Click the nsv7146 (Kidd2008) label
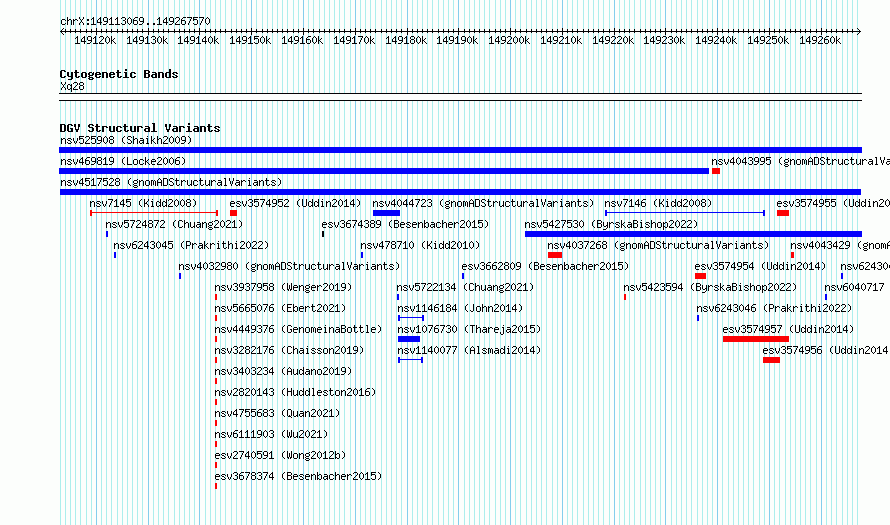Viewport: 890px width, 525px height. [658, 203]
